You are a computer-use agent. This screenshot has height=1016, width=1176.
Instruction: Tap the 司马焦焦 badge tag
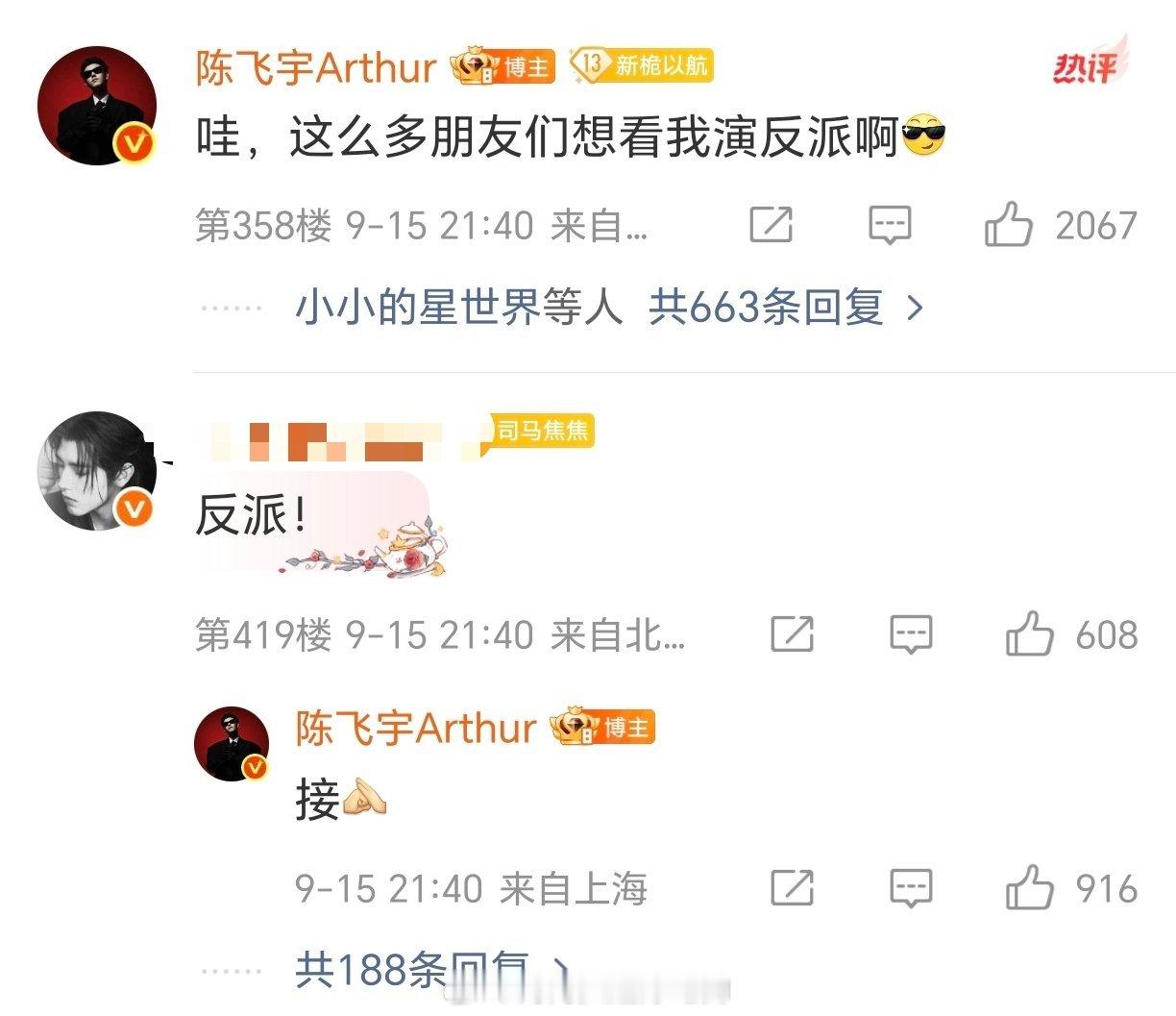click(x=542, y=431)
